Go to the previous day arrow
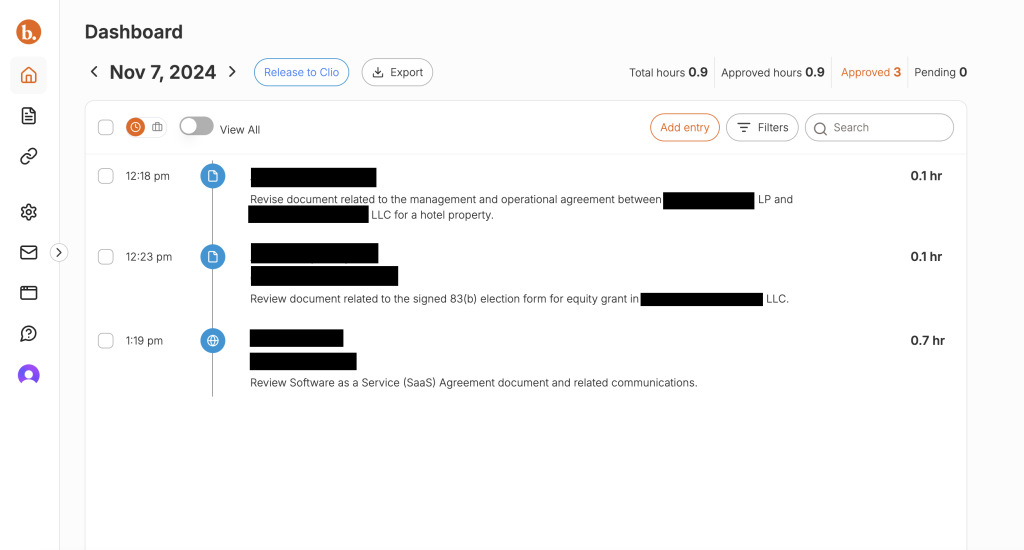The image size is (1024, 550). [94, 72]
